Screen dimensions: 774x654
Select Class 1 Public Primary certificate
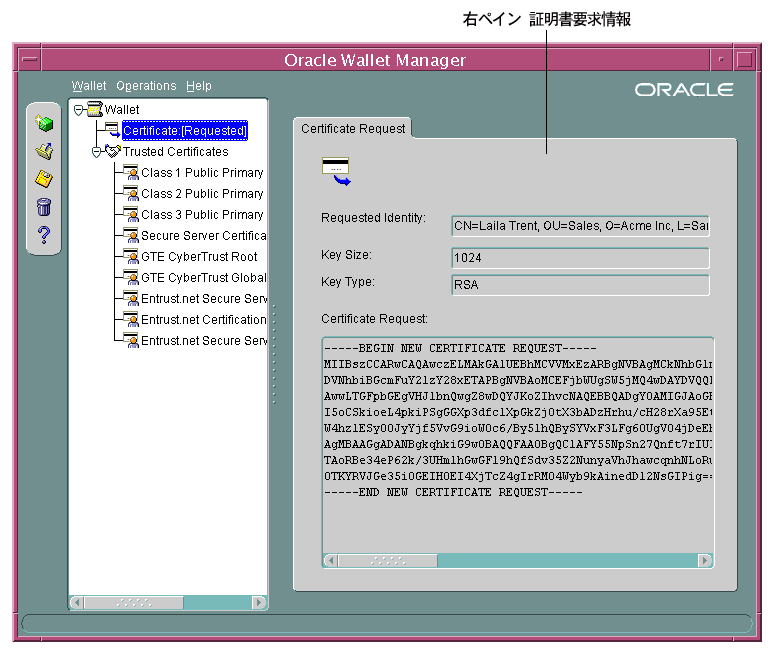(x=202, y=172)
